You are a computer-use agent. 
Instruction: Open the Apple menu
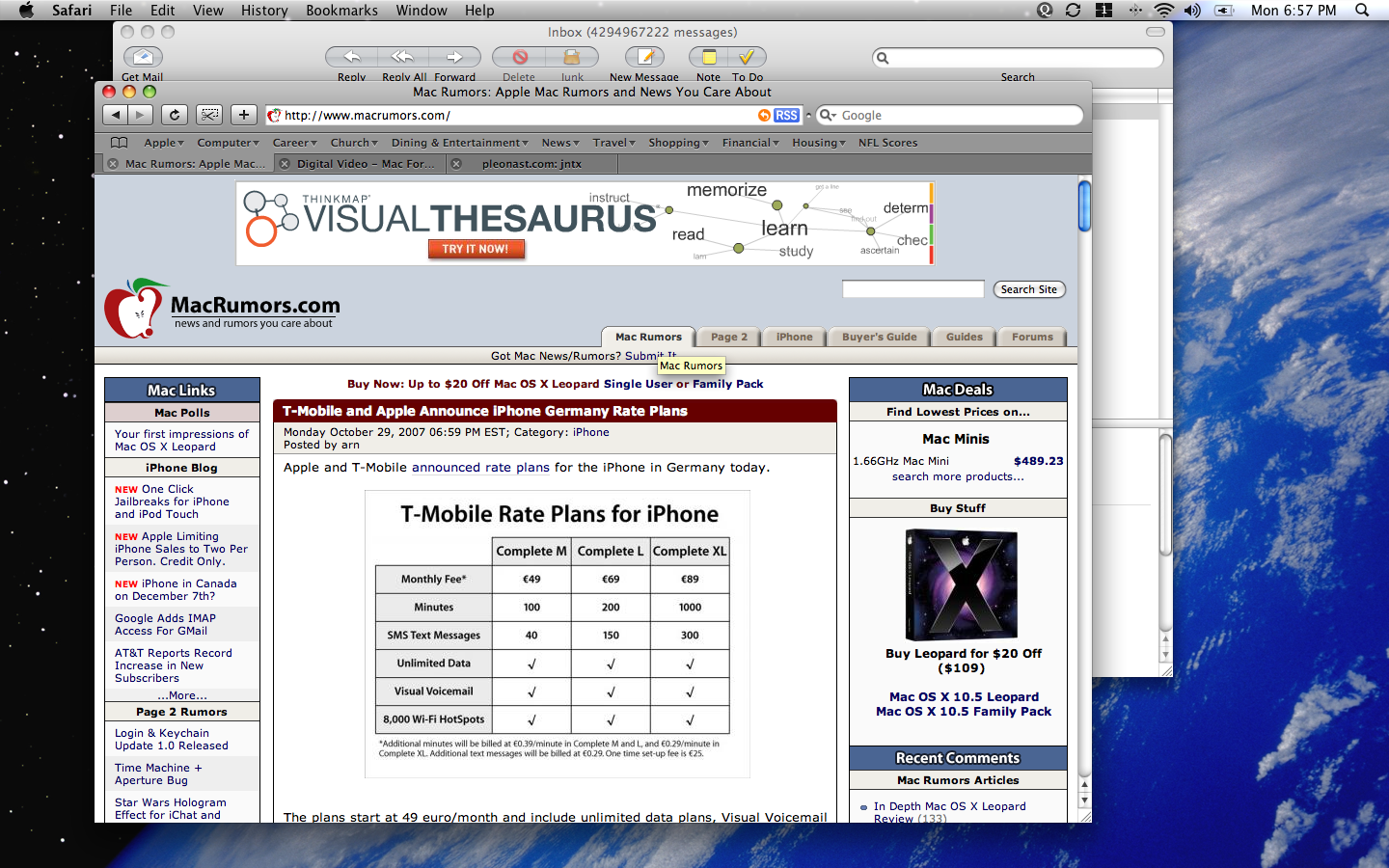pyautogui.click(x=26, y=11)
